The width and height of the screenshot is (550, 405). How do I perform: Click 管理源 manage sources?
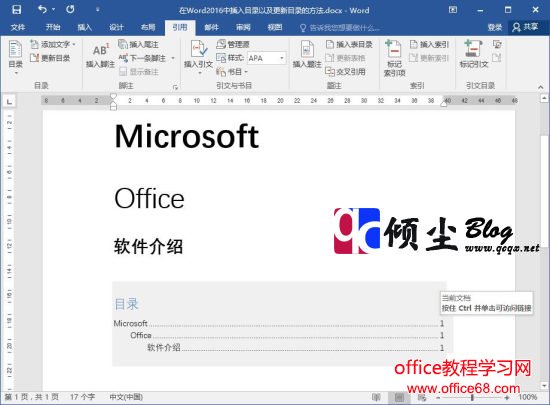[x=233, y=44]
